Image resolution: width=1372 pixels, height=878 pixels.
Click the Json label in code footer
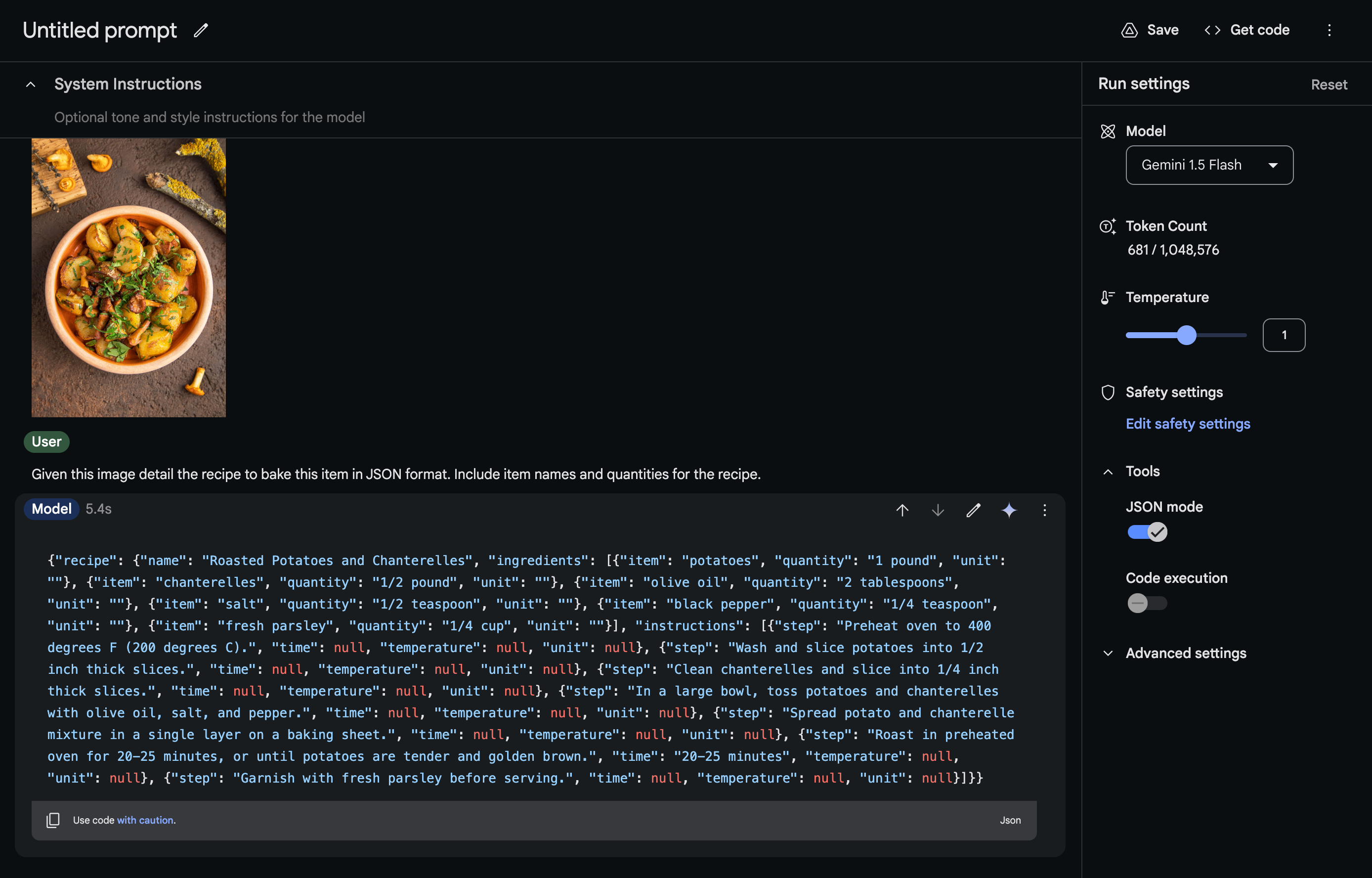coord(1010,820)
